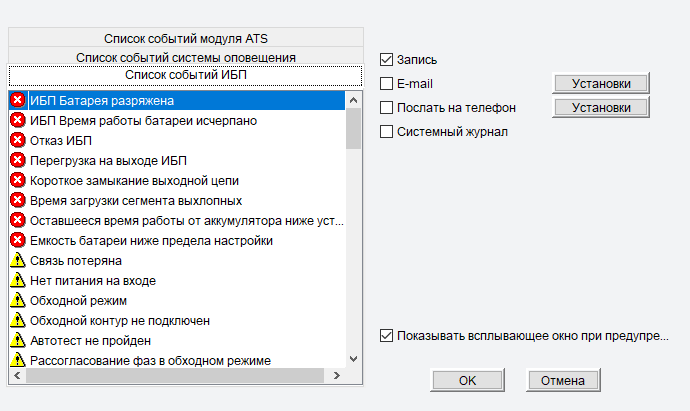The image size is (690, 411).
Task: Collapse the 'Список событий ИБП' header
Action: (x=186, y=75)
